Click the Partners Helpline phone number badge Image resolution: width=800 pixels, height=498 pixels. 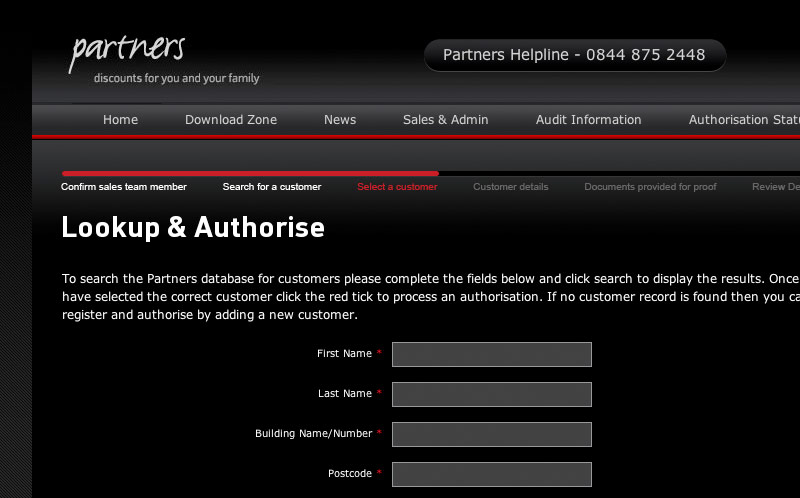(574, 55)
